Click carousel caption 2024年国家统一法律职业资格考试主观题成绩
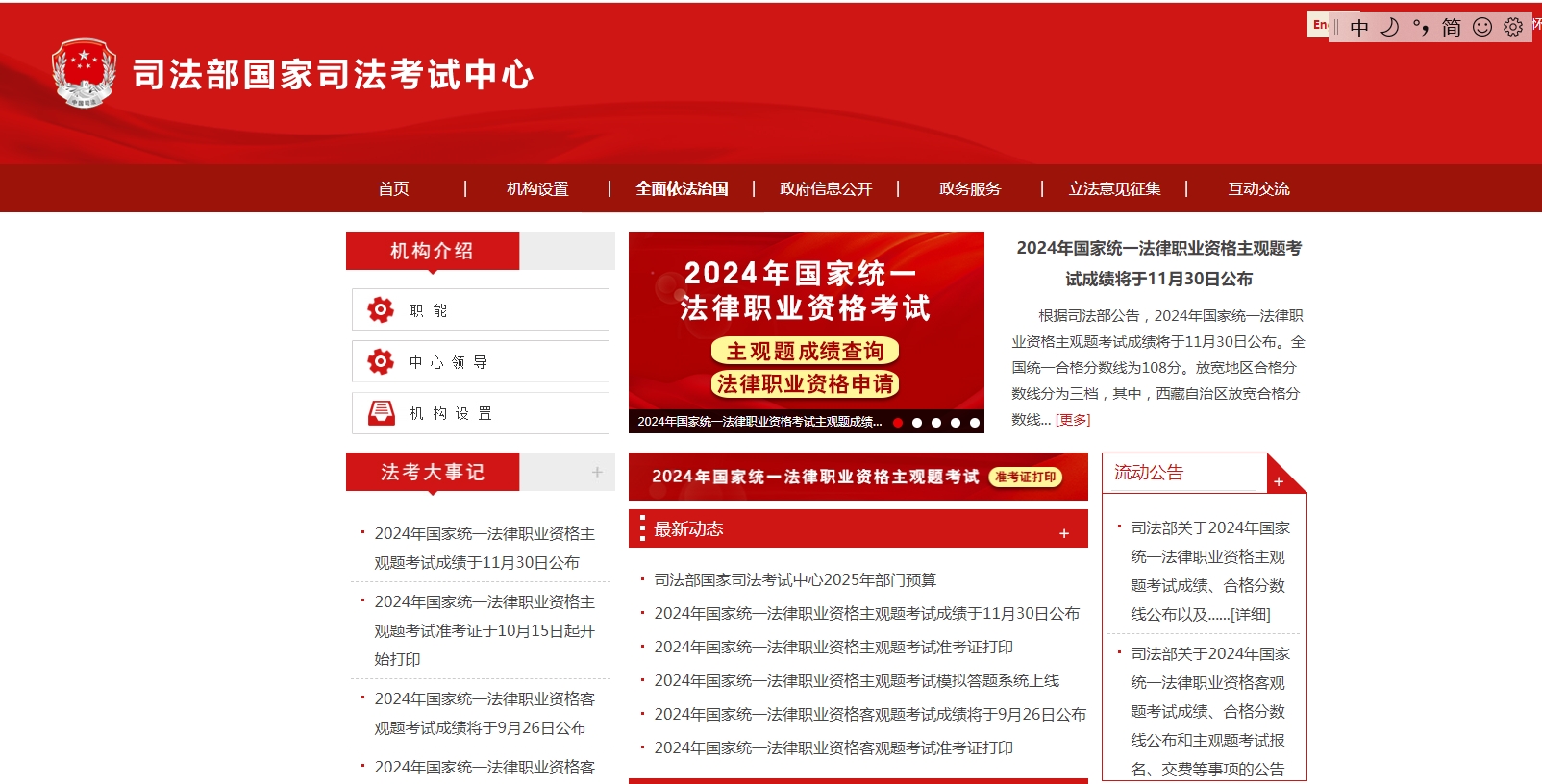The height and width of the screenshot is (784, 1542). [759, 421]
